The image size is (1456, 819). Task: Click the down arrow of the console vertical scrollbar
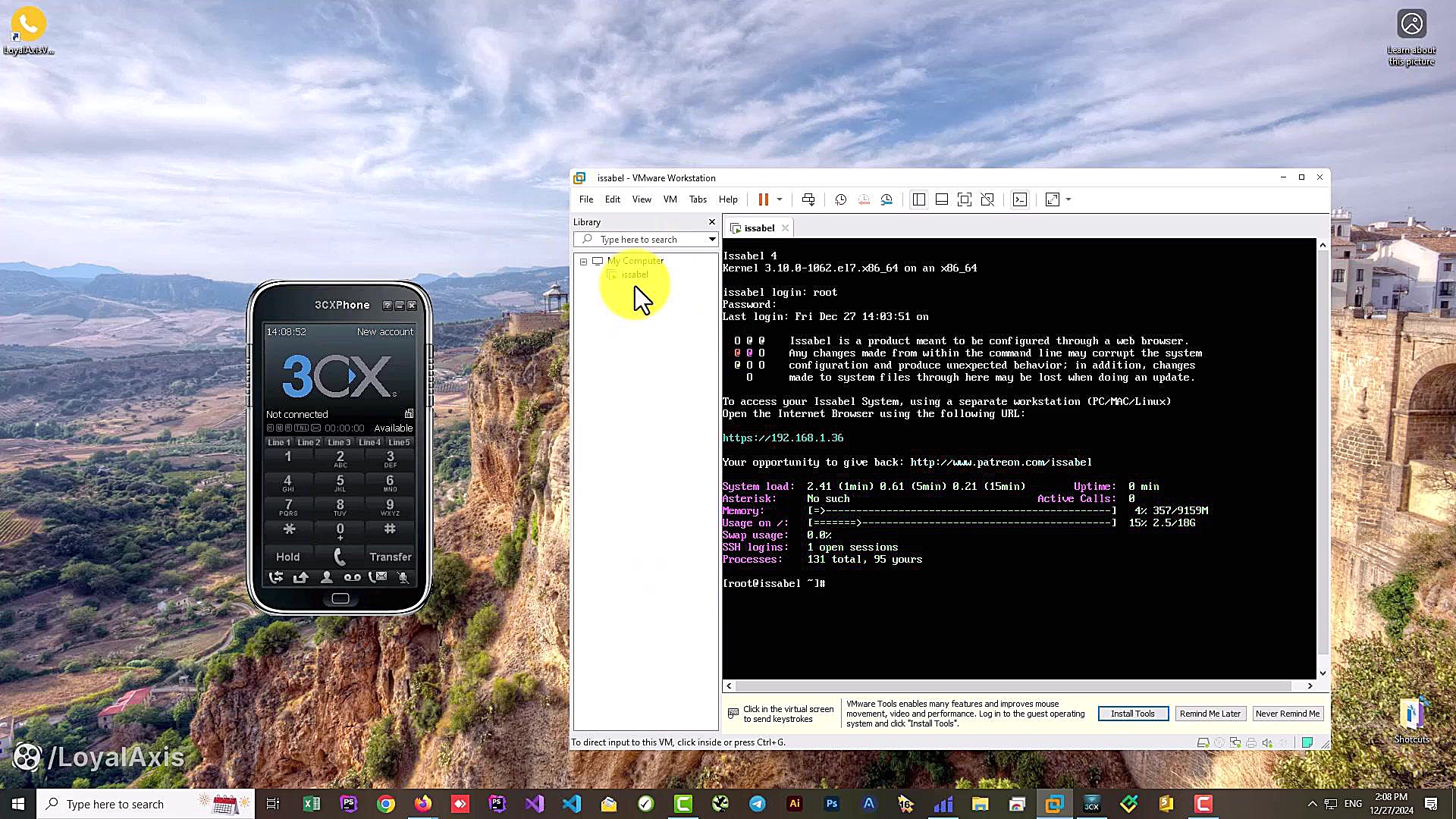[x=1323, y=673]
